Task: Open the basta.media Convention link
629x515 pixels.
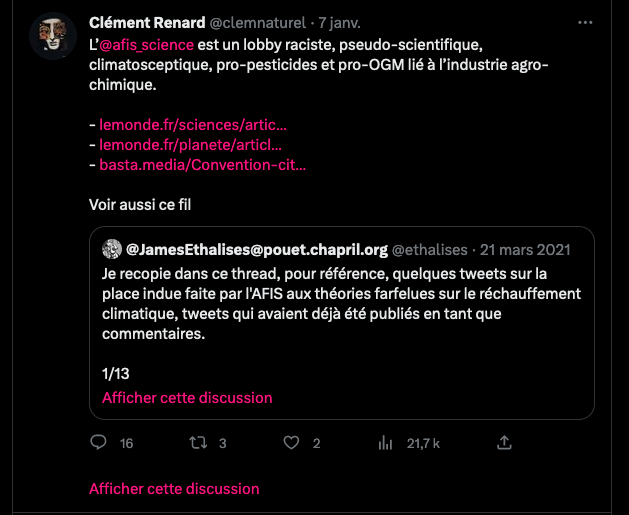Action: (203, 164)
